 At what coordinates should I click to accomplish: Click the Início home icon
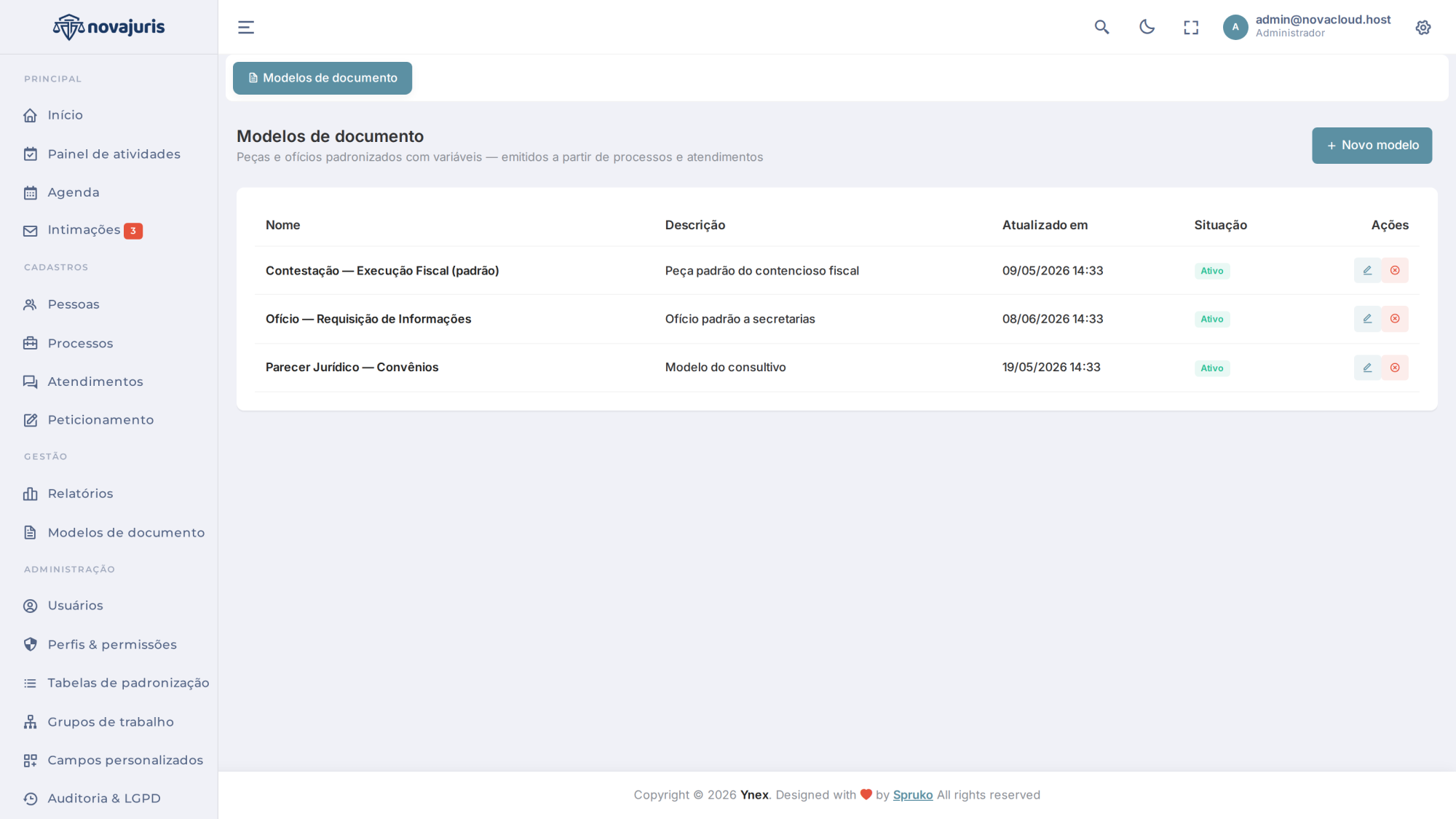30,115
